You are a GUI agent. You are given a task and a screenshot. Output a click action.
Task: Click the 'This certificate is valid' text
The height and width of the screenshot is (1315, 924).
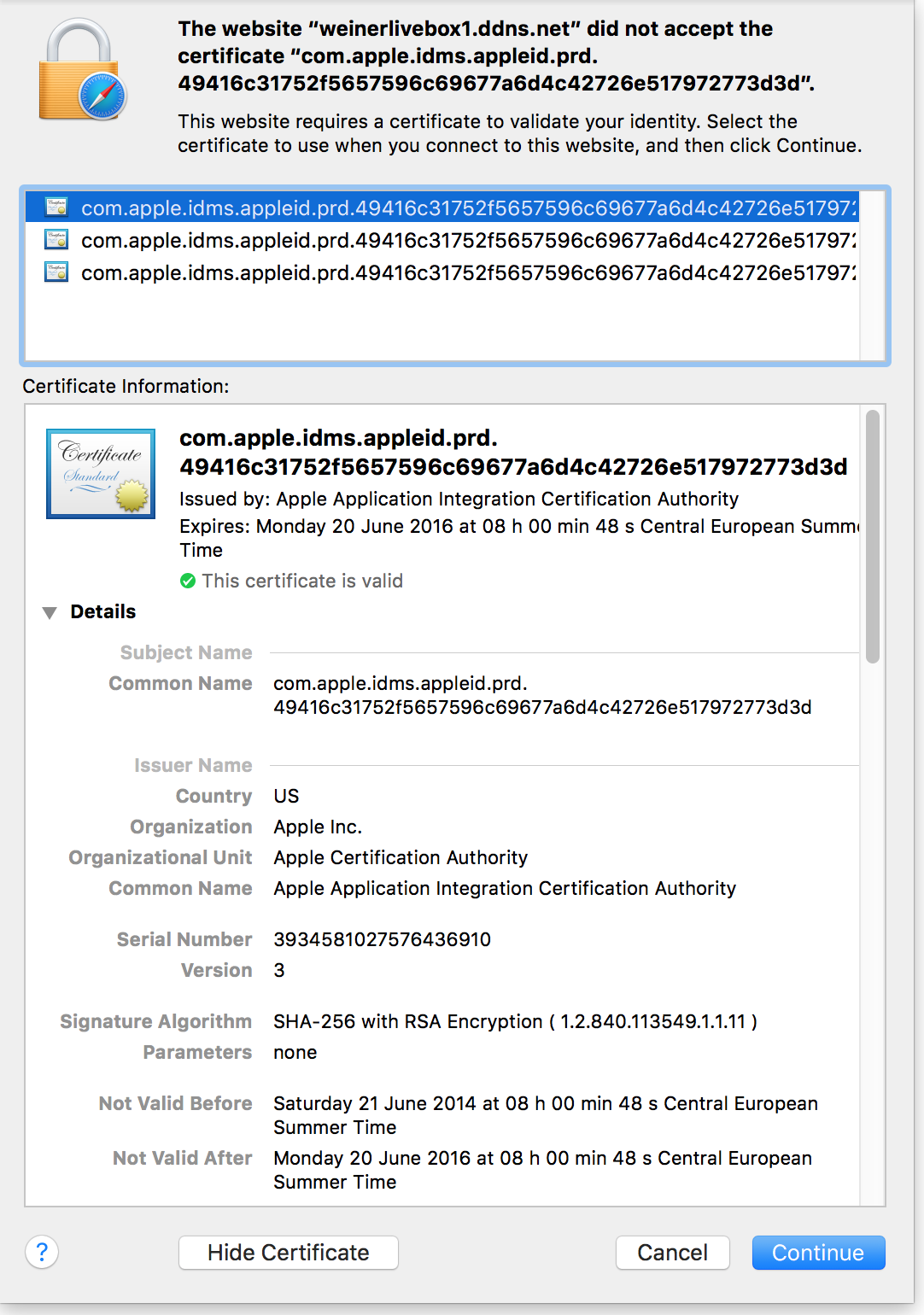point(302,582)
